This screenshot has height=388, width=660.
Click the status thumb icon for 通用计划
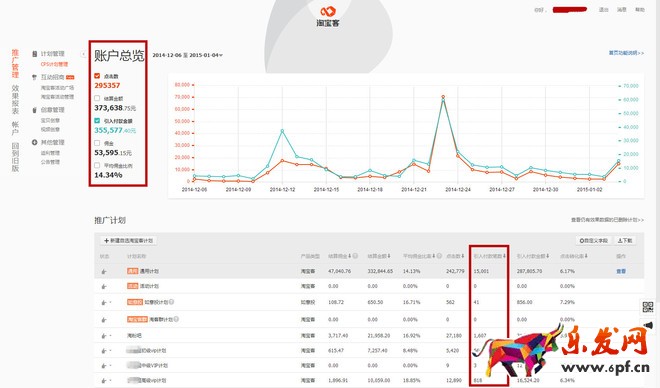tap(104, 271)
